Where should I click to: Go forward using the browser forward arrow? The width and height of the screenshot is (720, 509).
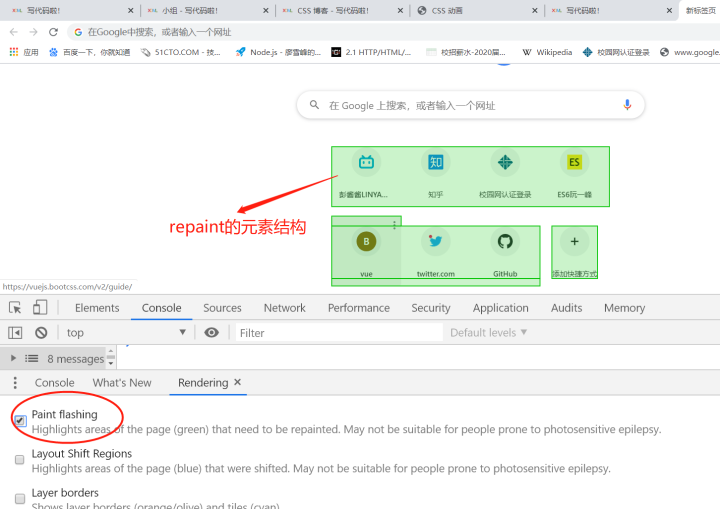tap(33, 32)
